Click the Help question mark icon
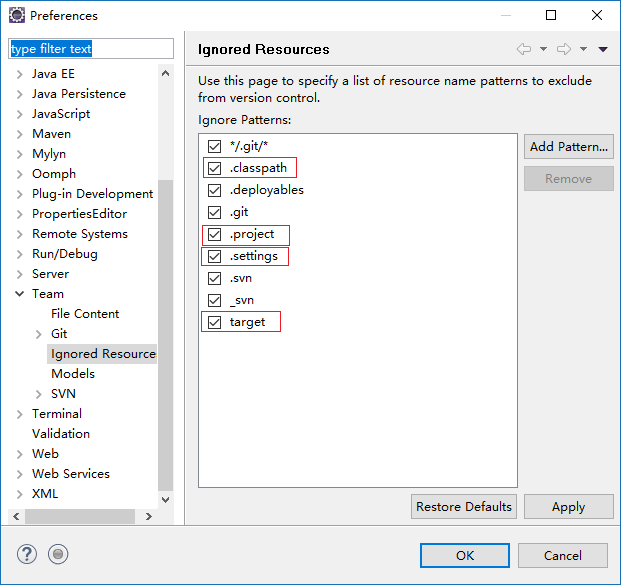 tap(27, 554)
